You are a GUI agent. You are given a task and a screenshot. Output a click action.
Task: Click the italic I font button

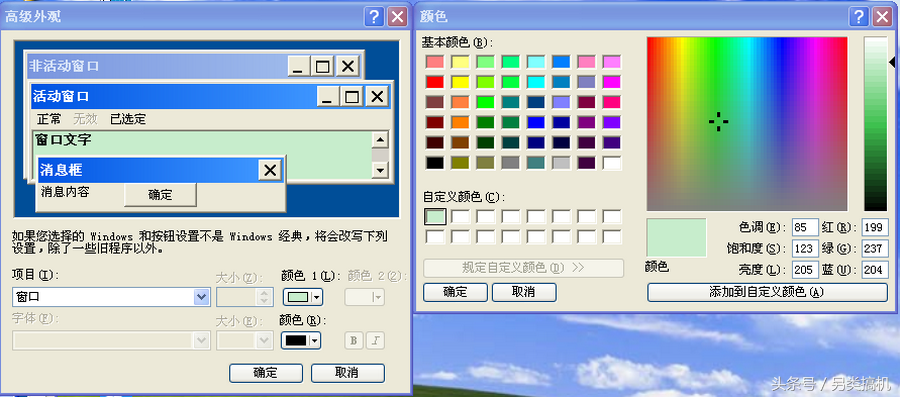(x=375, y=340)
